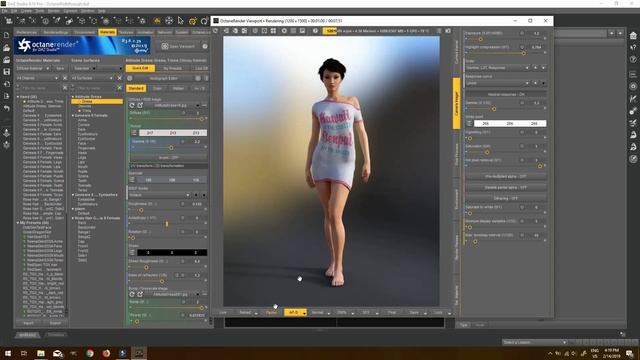Click the Undo arrow icon in left toolbar
Viewport: 640px width, 360px height.
7,108
